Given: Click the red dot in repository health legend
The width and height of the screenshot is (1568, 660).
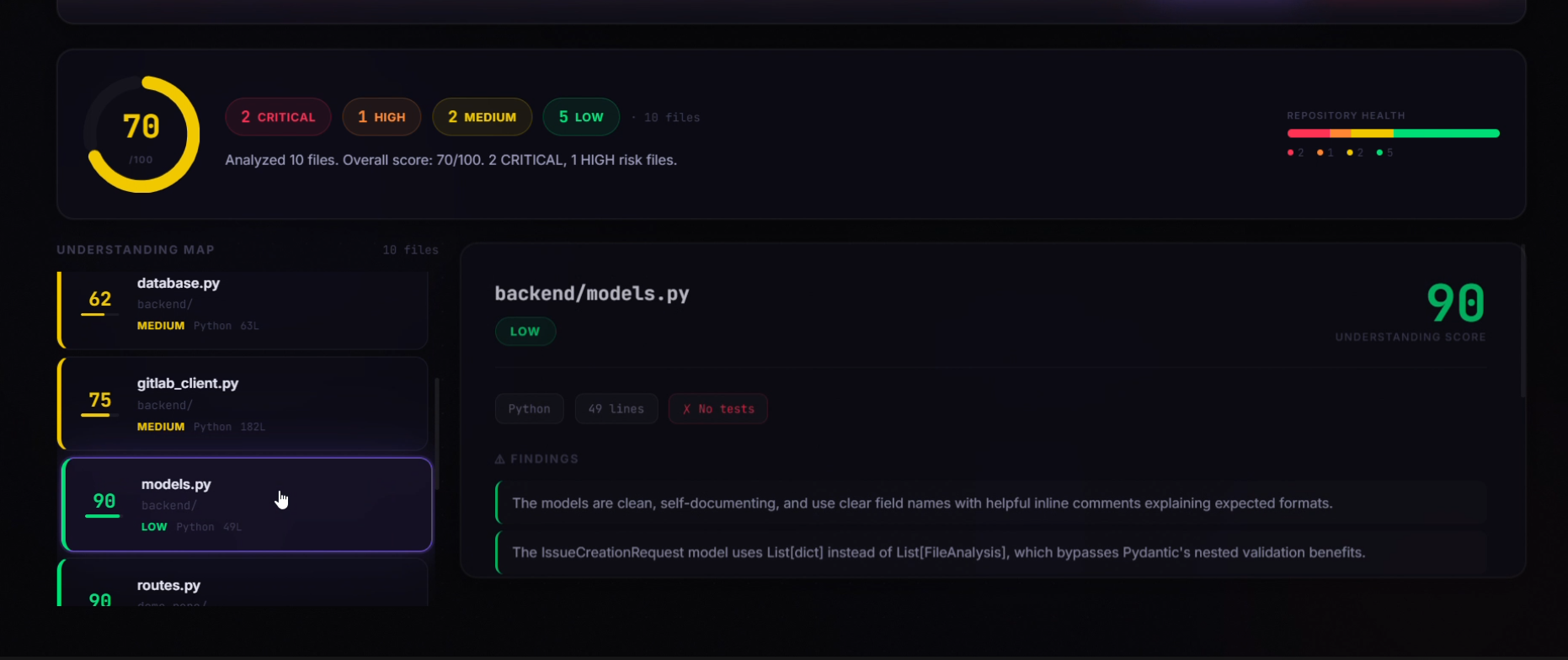Looking at the screenshot, I should pyautogui.click(x=1290, y=152).
